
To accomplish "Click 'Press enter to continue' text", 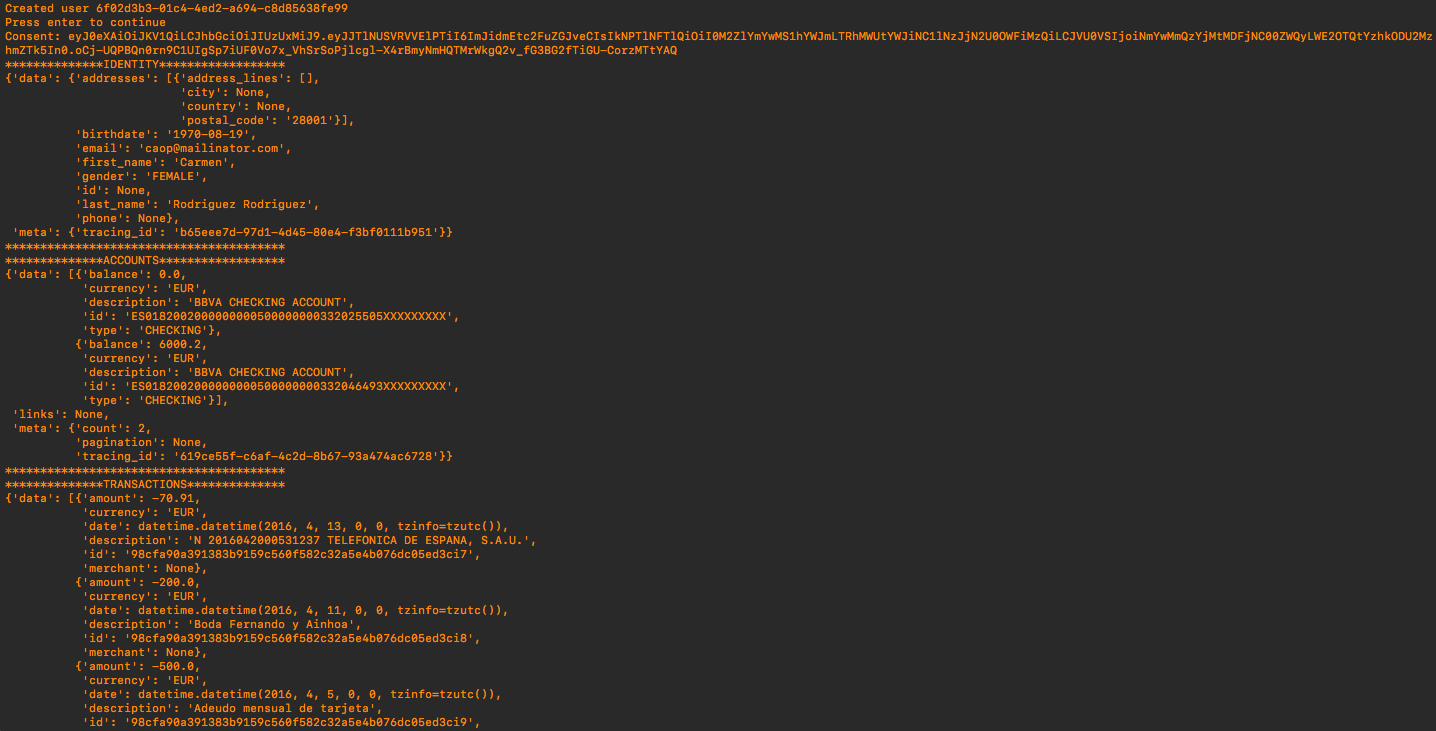I will click(x=86, y=22).
